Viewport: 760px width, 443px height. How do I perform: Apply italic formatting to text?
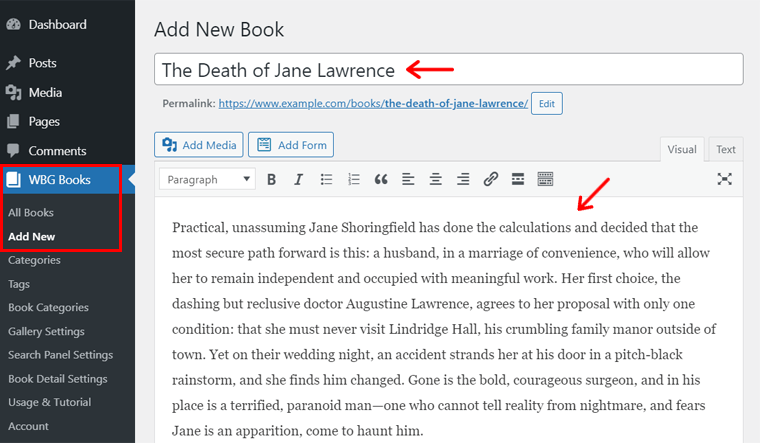pos(298,180)
